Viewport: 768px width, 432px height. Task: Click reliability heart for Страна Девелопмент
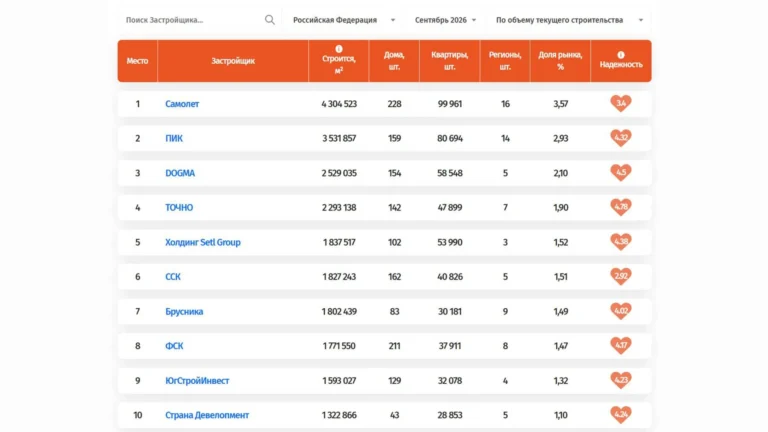point(621,415)
